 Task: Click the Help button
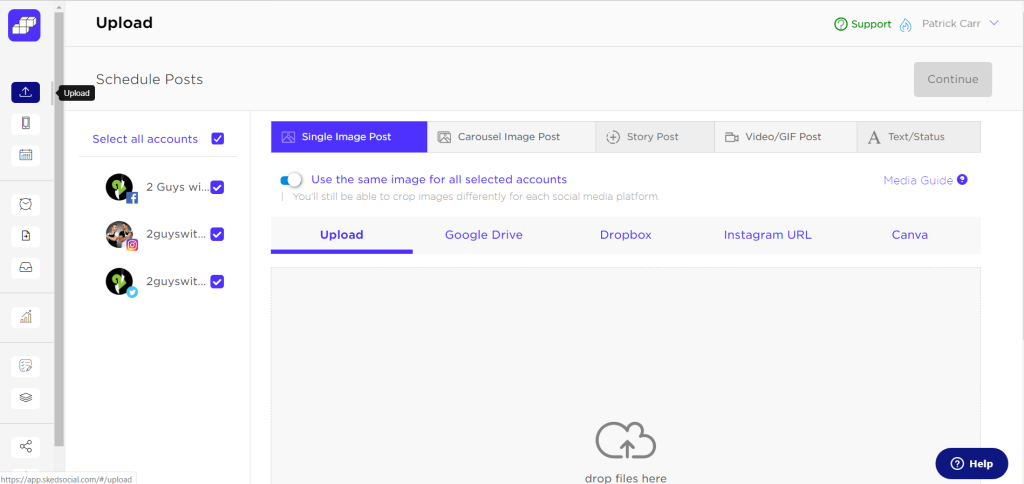click(971, 463)
